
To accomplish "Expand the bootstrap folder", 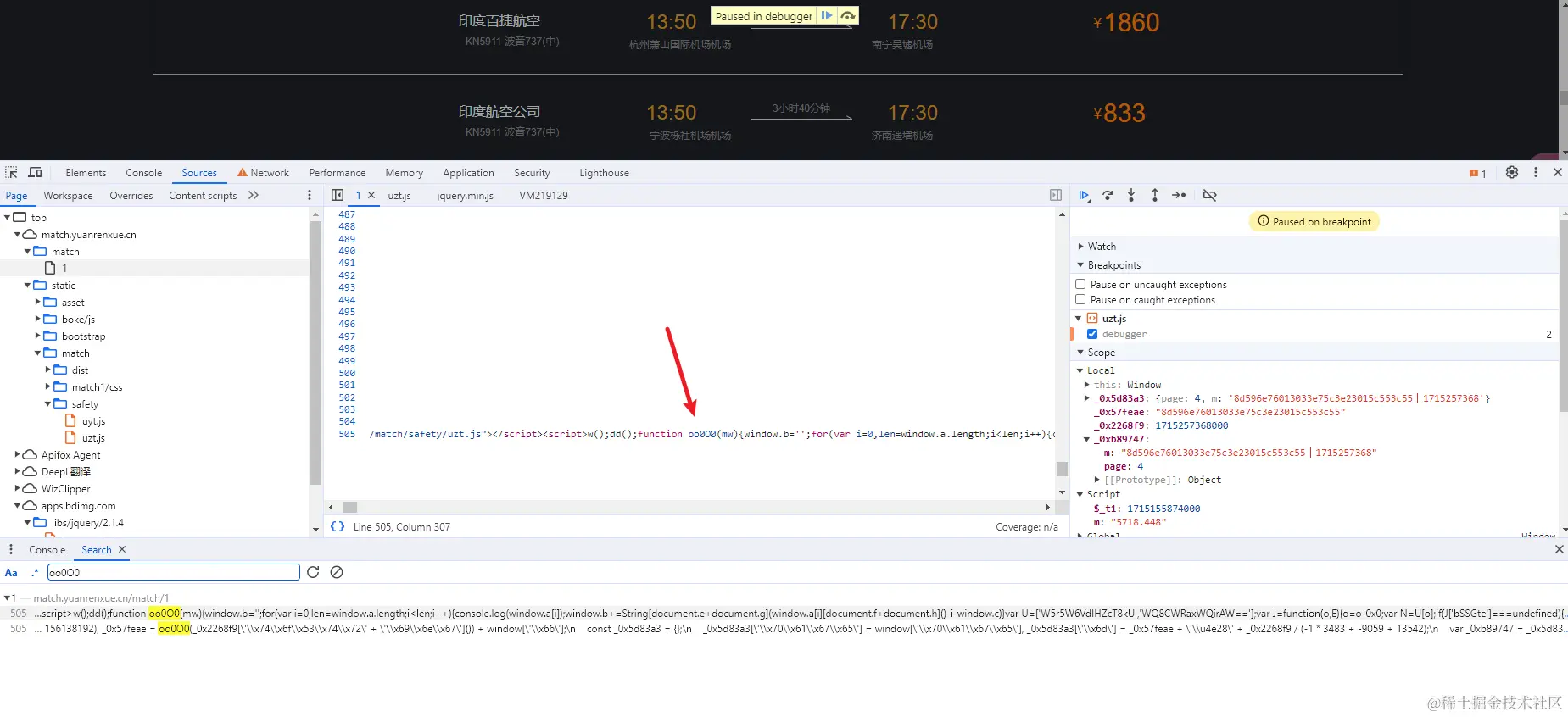I will pos(37,336).
